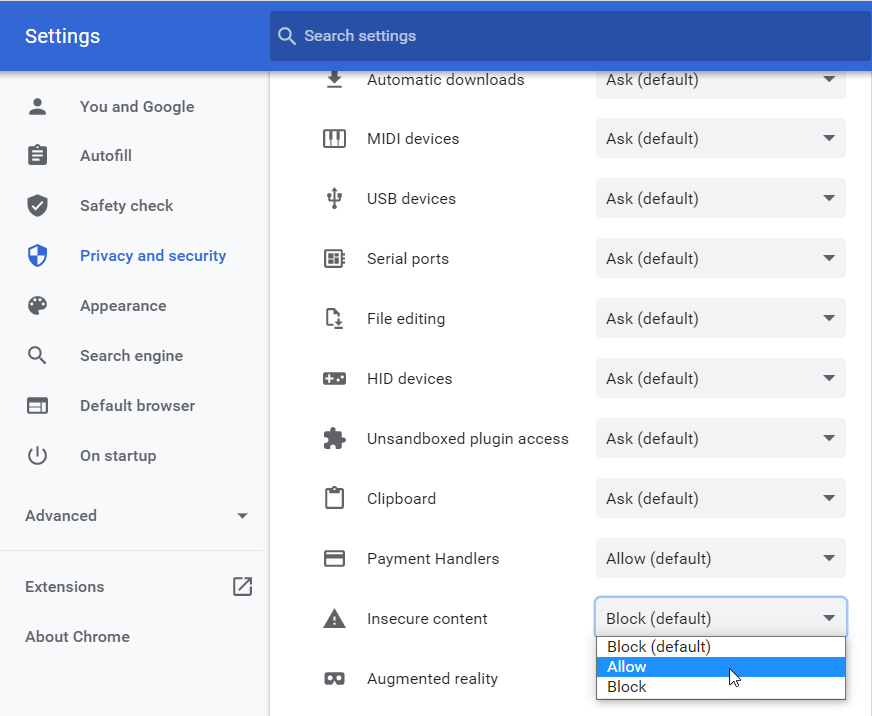Click the You and Google person icon
This screenshot has width=872, height=716.
tap(37, 106)
